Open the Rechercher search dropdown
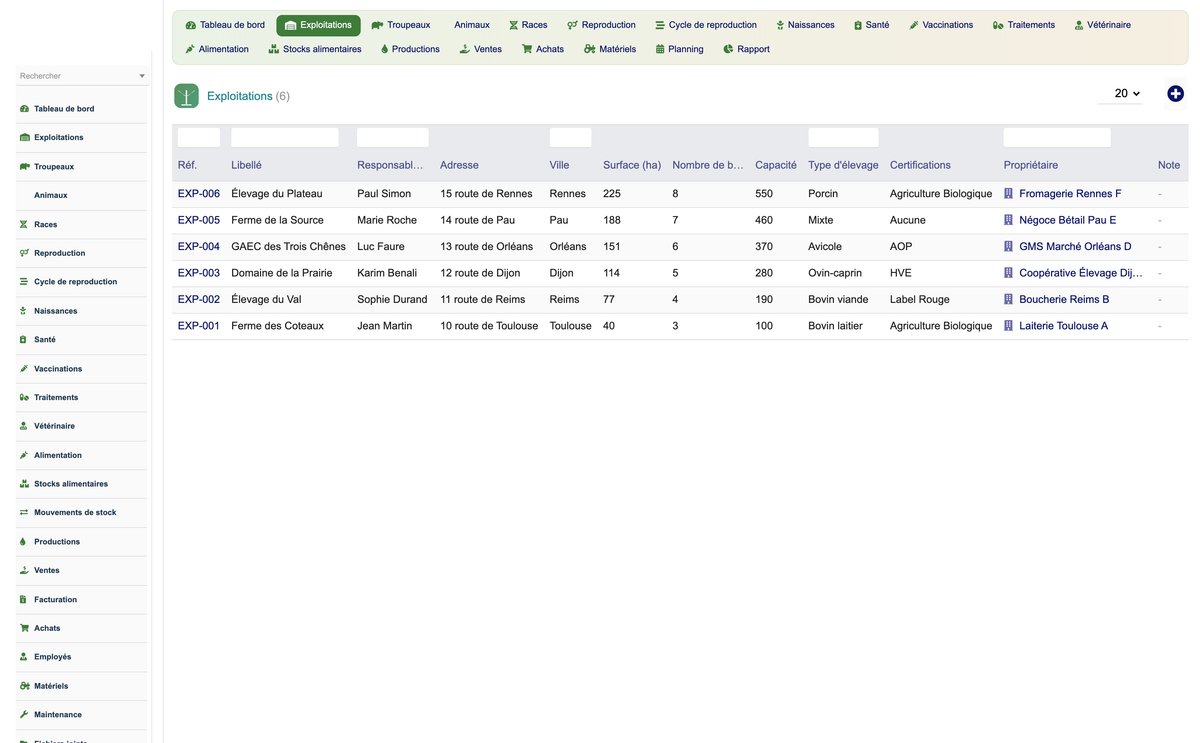 click(x=82, y=76)
